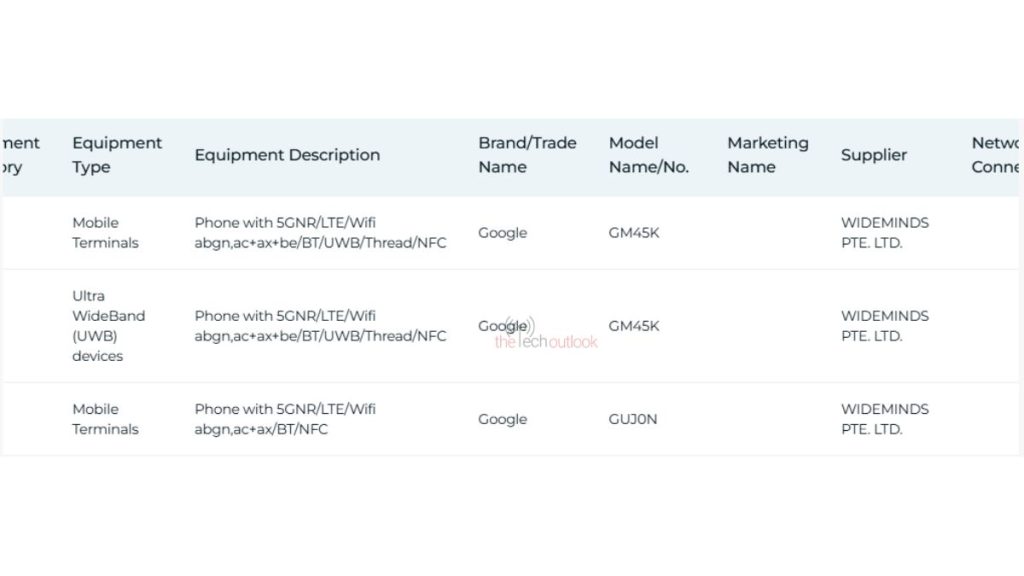Click the abgn,ac+ax/BT/NFC description cell
The height and width of the screenshot is (576, 1024).
coord(285,419)
